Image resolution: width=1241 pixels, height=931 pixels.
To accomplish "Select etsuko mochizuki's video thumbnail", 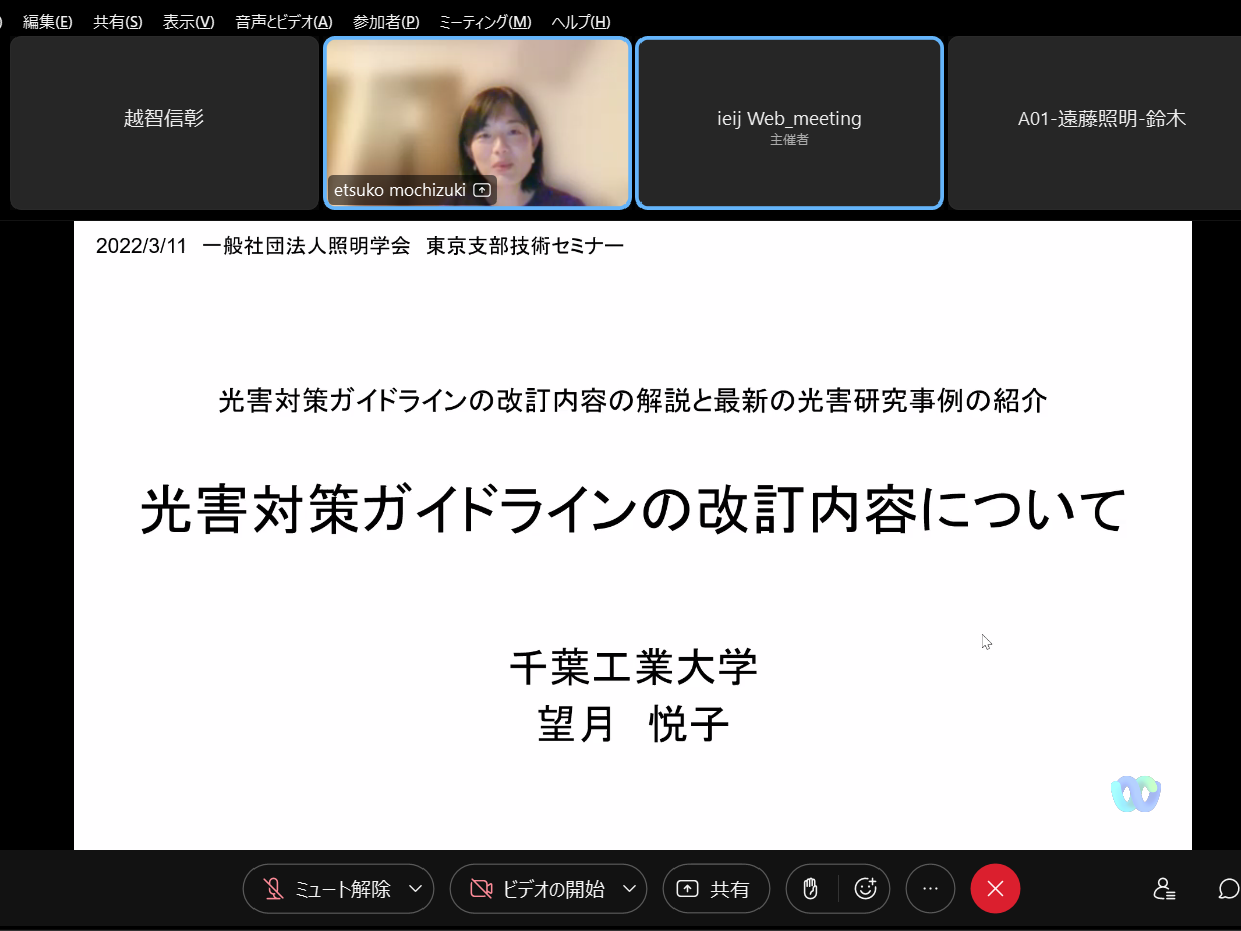I will pyautogui.click(x=478, y=123).
